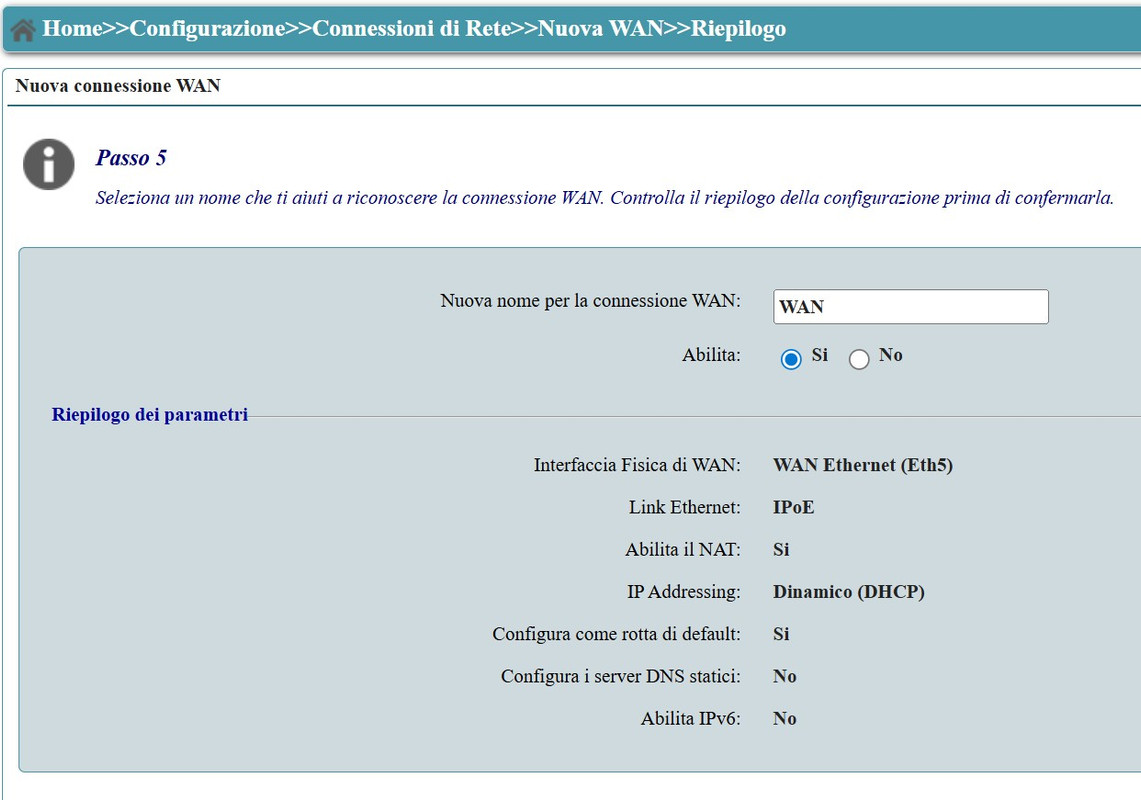Click the No value for Abilita IPv6
1141x800 pixels.
(784, 718)
